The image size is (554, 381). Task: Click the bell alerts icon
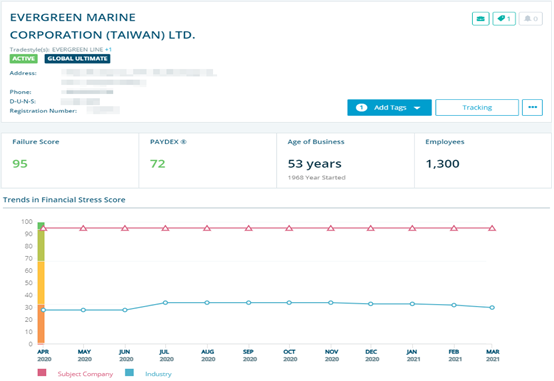point(531,19)
